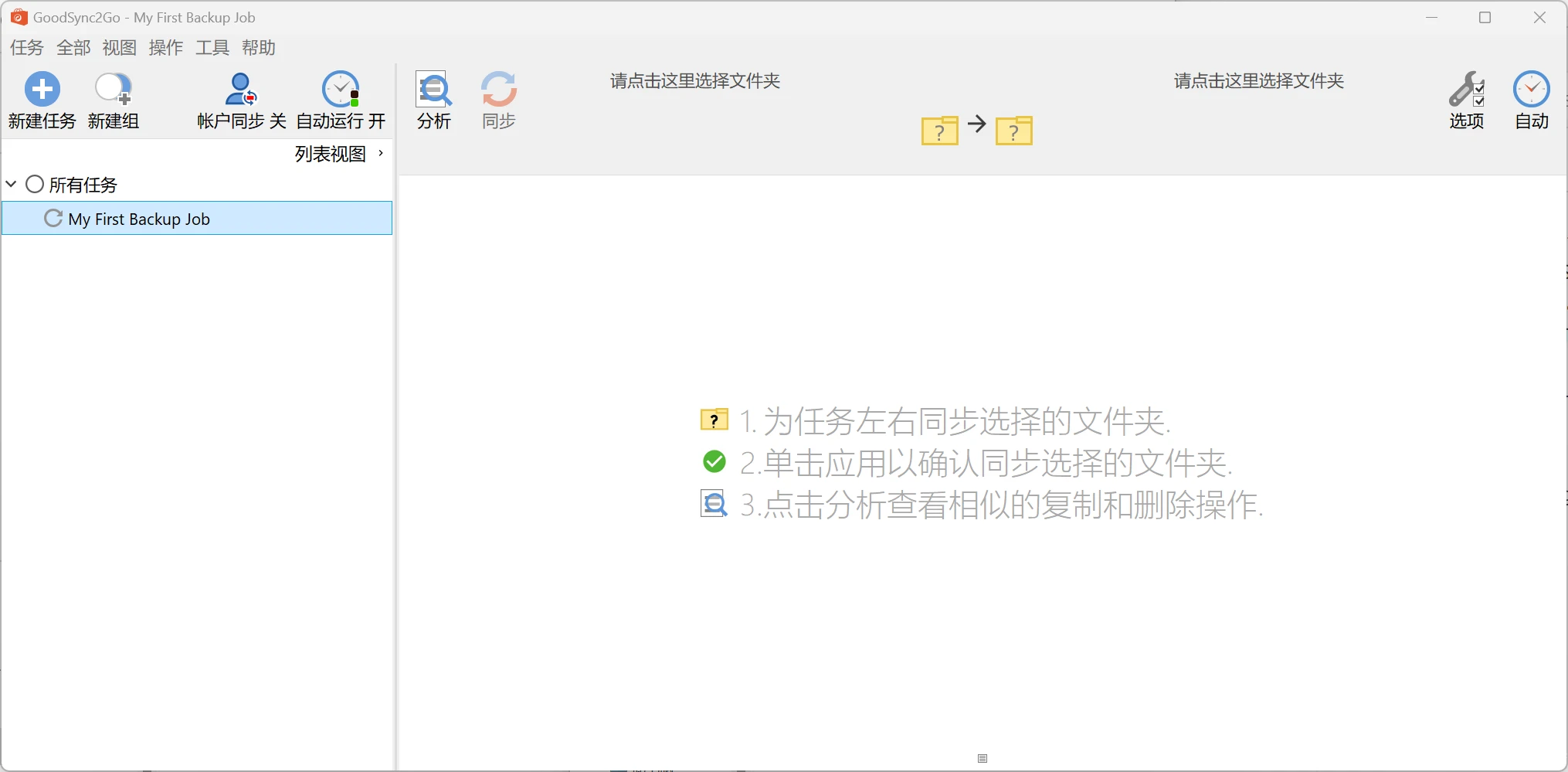
Task: Minimize the GoodSync2Go window
Action: click(1431, 17)
